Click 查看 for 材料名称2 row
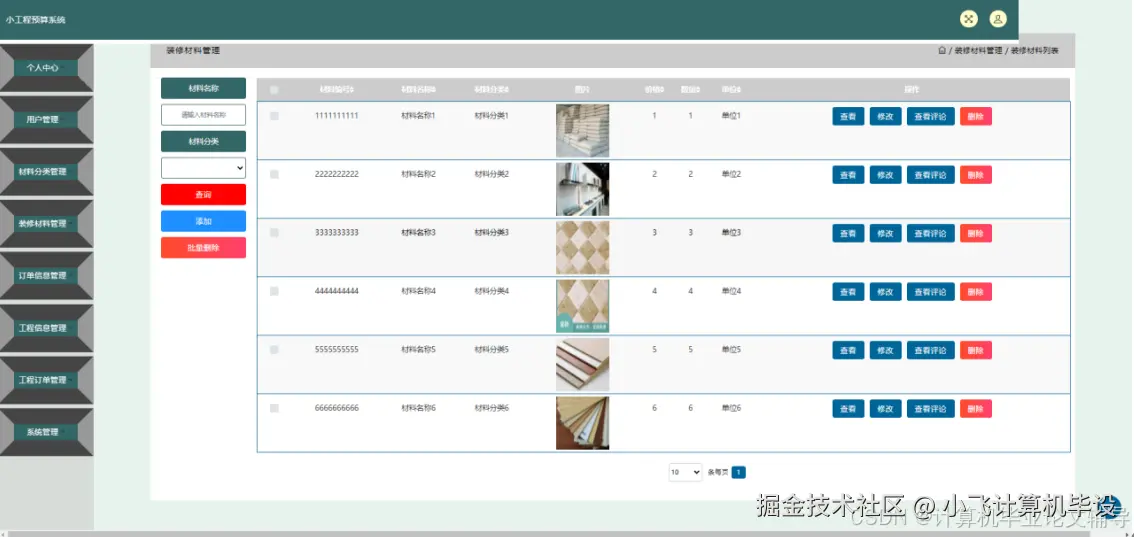Screen dimensions: 1134x537 tap(848, 175)
